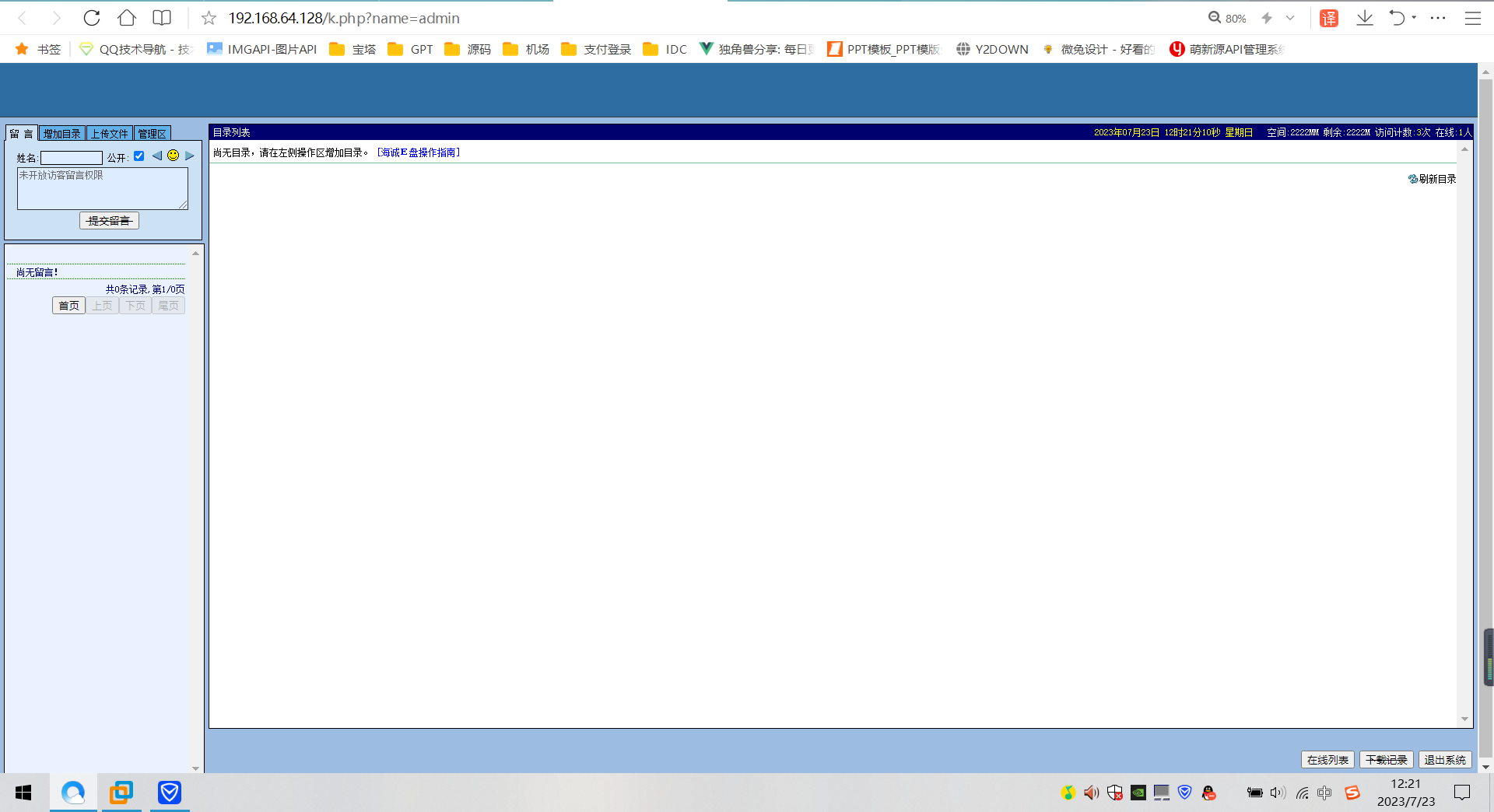Open the Y2DOWN bookmark
The image size is (1494, 812).
992,49
